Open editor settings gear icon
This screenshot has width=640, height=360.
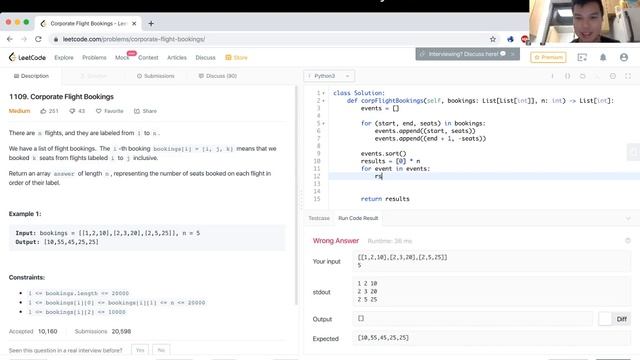[x=613, y=76]
